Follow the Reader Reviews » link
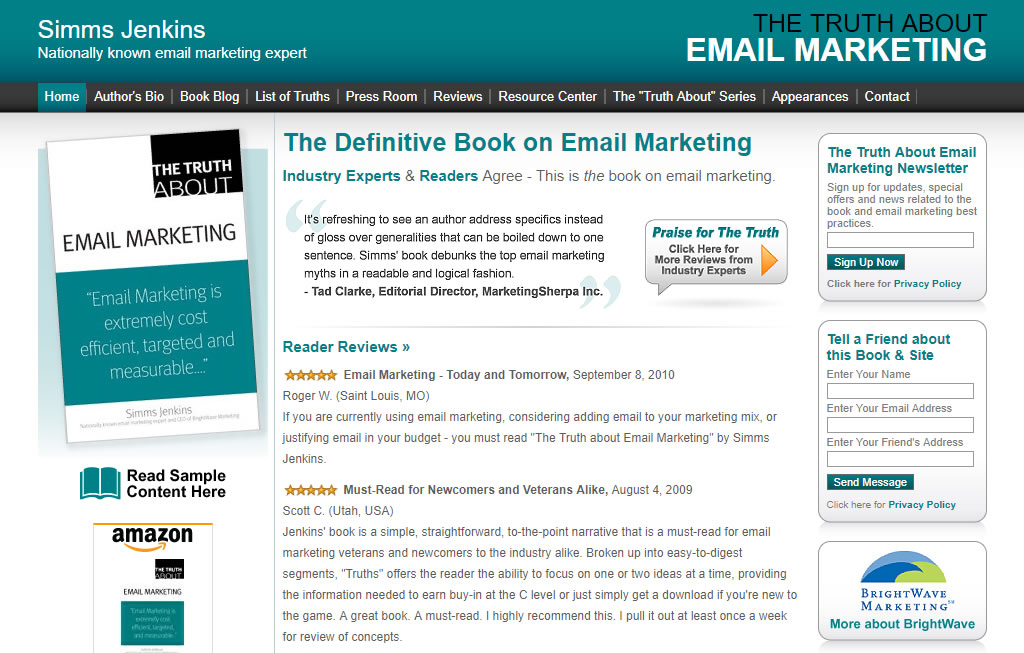The height and width of the screenshot is (653, 1024). pos(346,347)
